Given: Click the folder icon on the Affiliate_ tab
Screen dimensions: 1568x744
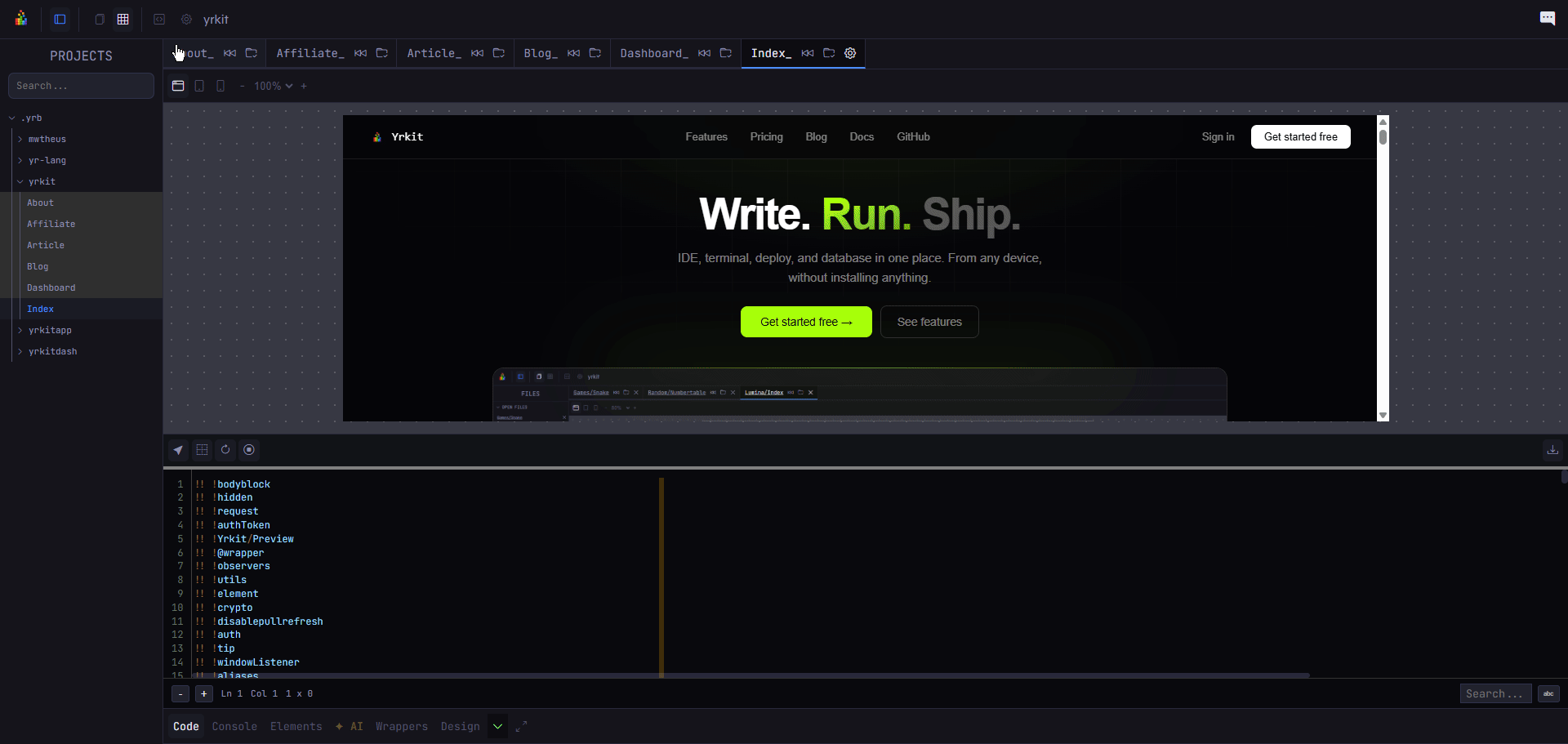Looking at the screenshot, I should [x=381, y=53].
